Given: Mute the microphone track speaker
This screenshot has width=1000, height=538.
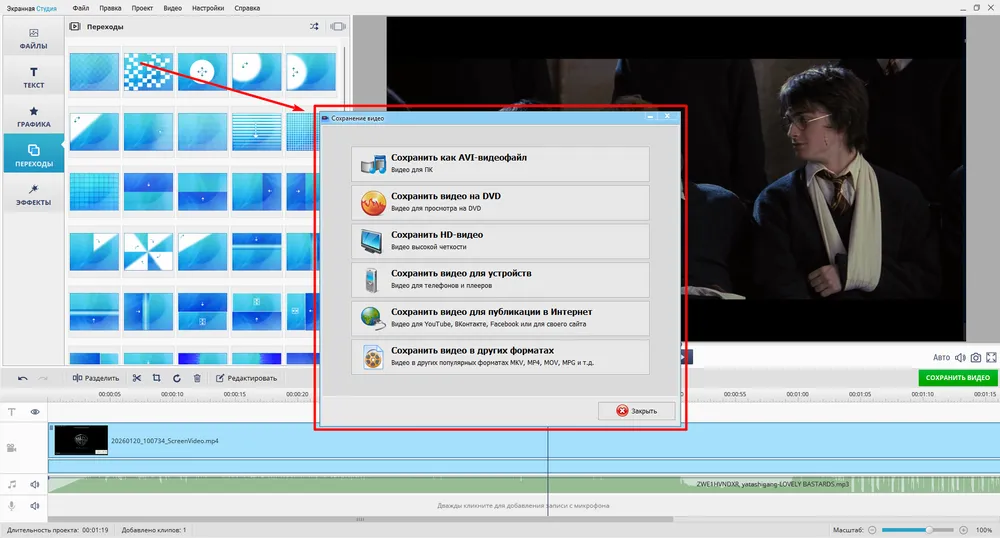Looking at the screenshot, I should coord(35,505).
